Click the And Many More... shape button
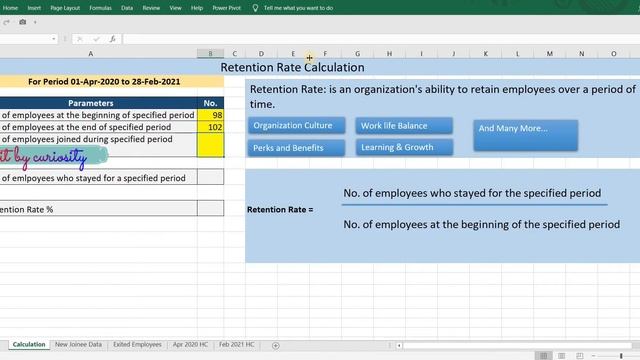The height and width of the screenshot is (360, 640). point(525,135)
